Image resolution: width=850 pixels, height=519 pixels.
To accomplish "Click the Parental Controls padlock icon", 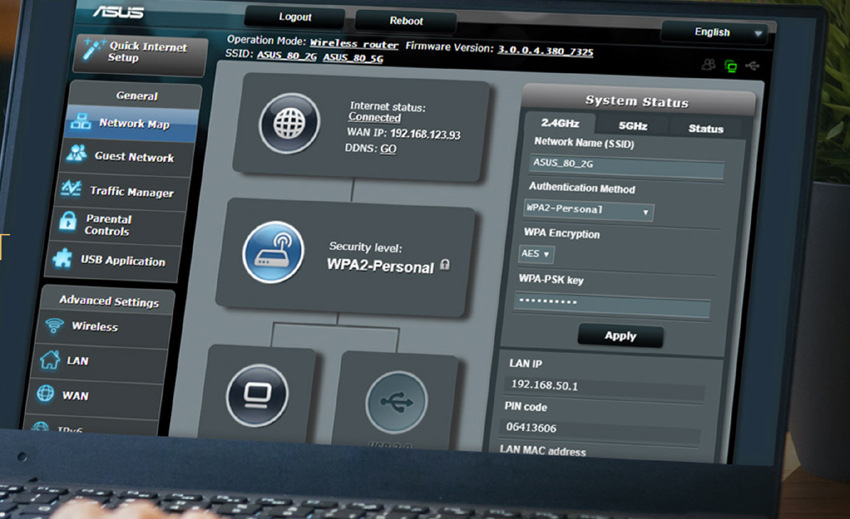I will click(68, 221).
